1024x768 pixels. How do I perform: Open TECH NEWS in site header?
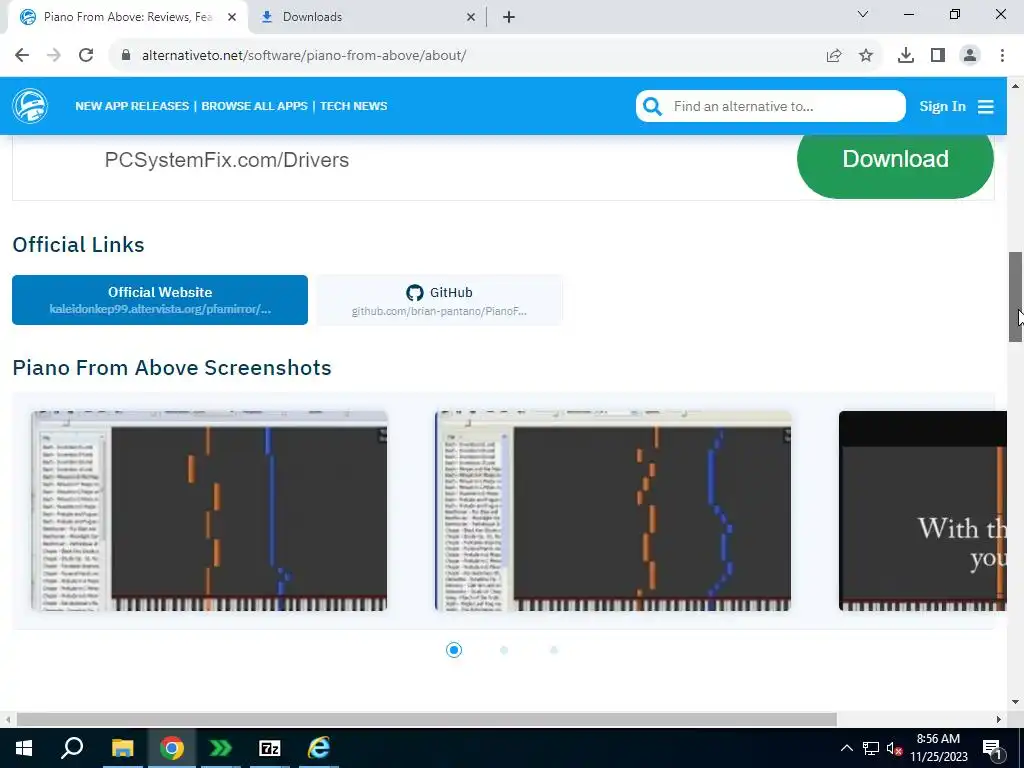click(353, 106)
